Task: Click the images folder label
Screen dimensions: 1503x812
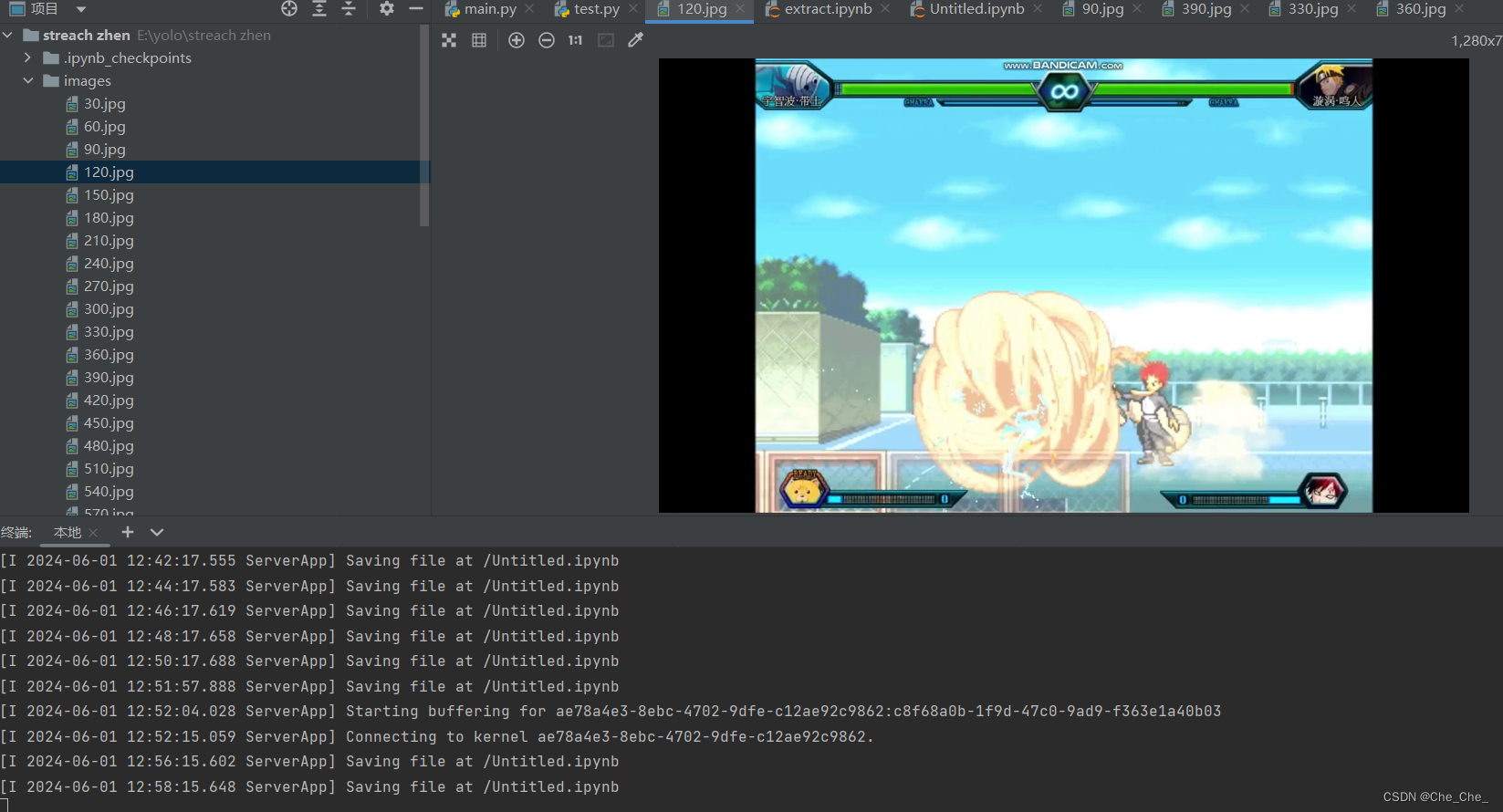Action: pos(88,81)
